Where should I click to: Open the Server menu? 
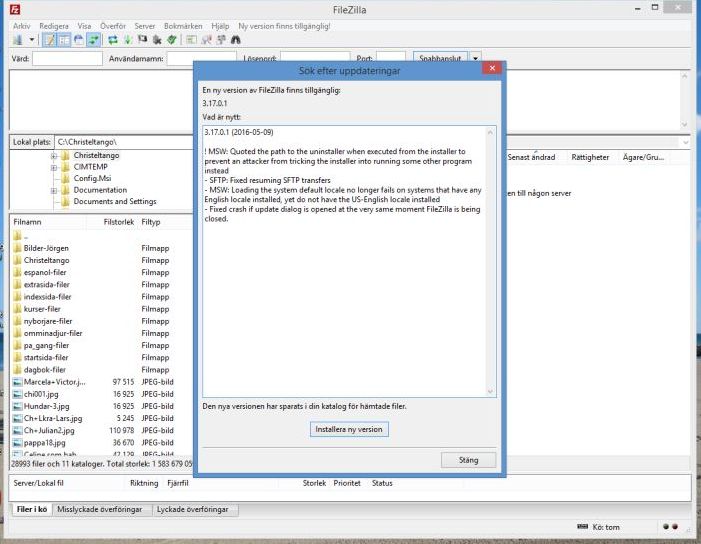(144, 26)
